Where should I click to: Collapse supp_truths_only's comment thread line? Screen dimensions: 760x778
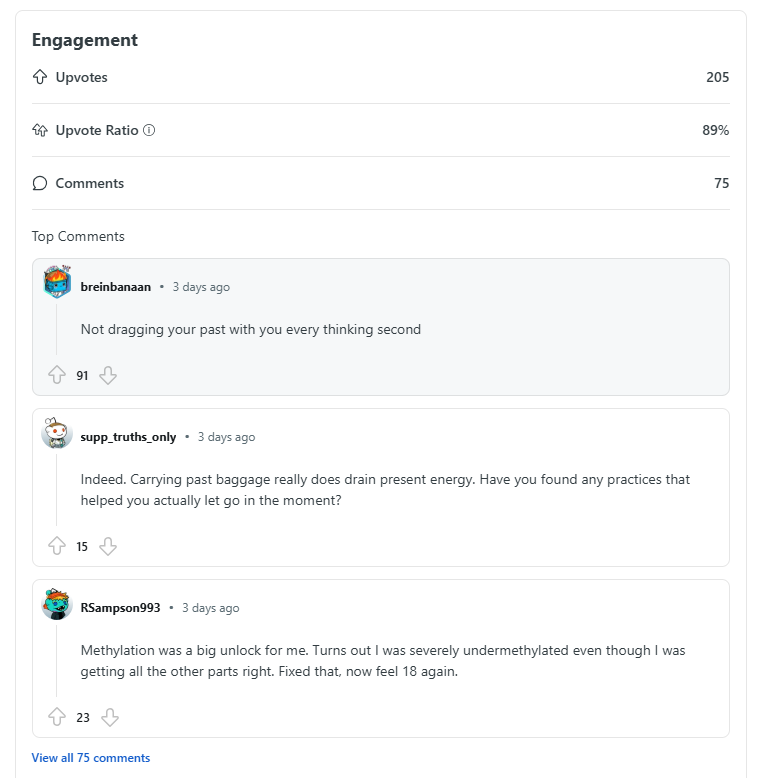[x=57, y=489]
